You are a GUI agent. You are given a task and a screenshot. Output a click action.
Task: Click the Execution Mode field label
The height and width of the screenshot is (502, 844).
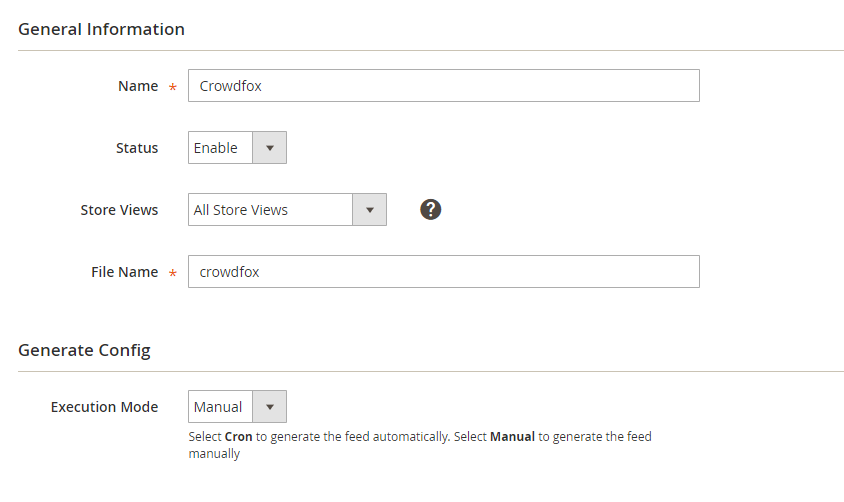coord(104,407)
